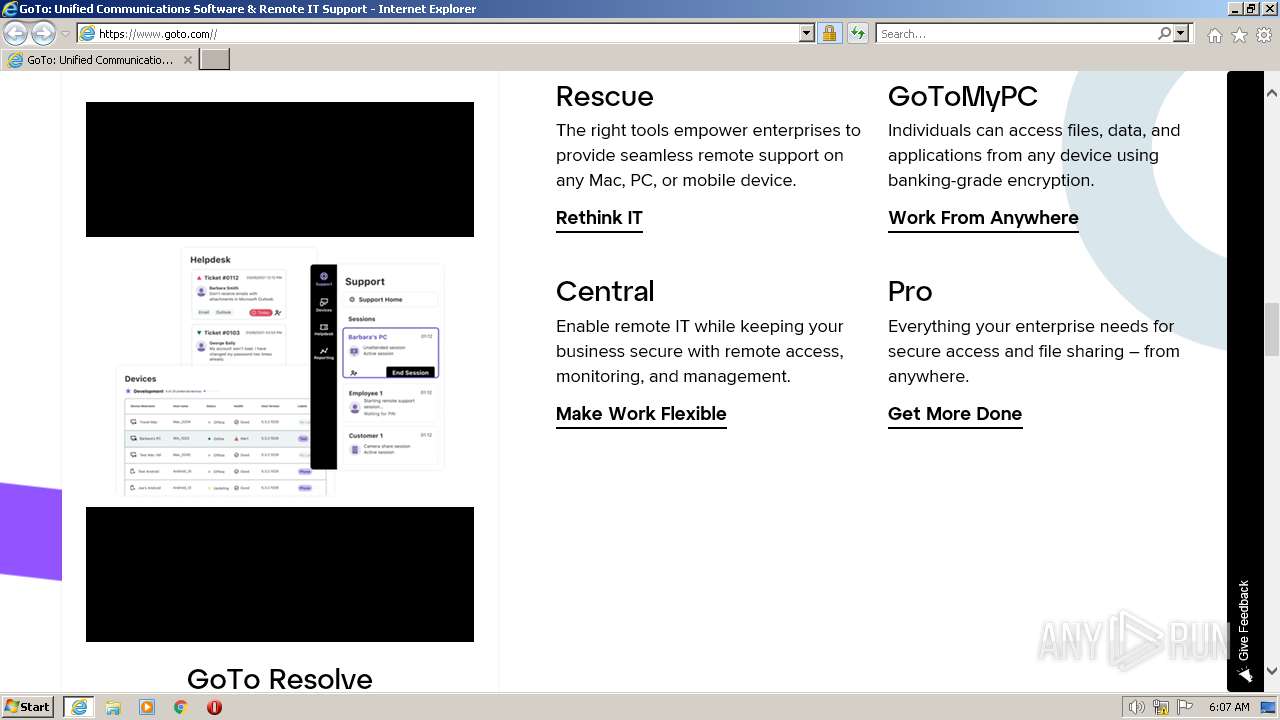The image size is (1280, 720).
Task: Click the security lock icon
Action: coord(829,33)
